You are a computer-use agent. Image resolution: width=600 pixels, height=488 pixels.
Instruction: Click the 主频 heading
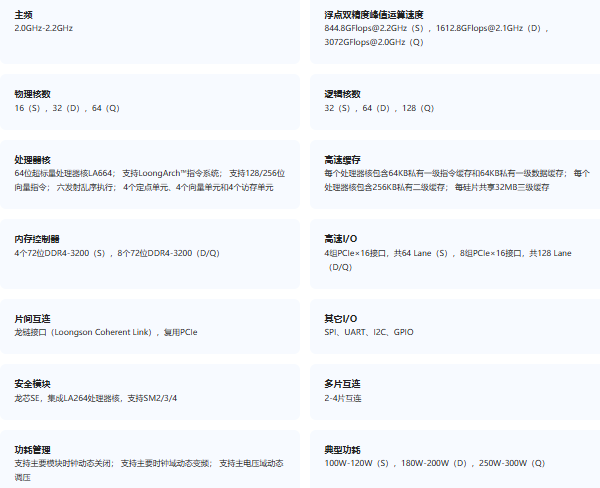(25, 15)
